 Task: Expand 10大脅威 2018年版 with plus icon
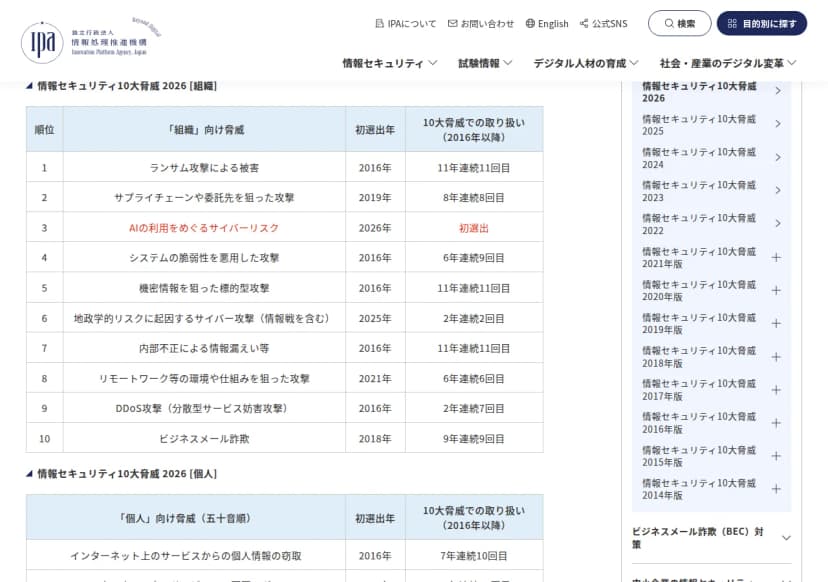776,356
